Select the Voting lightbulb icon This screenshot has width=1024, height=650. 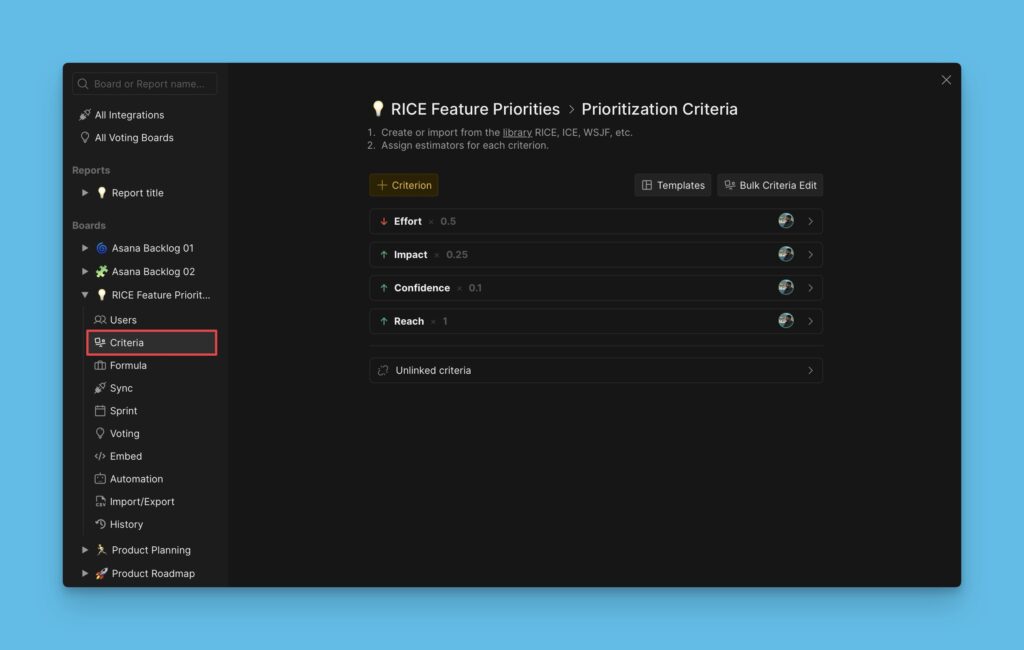click(100, 433)
